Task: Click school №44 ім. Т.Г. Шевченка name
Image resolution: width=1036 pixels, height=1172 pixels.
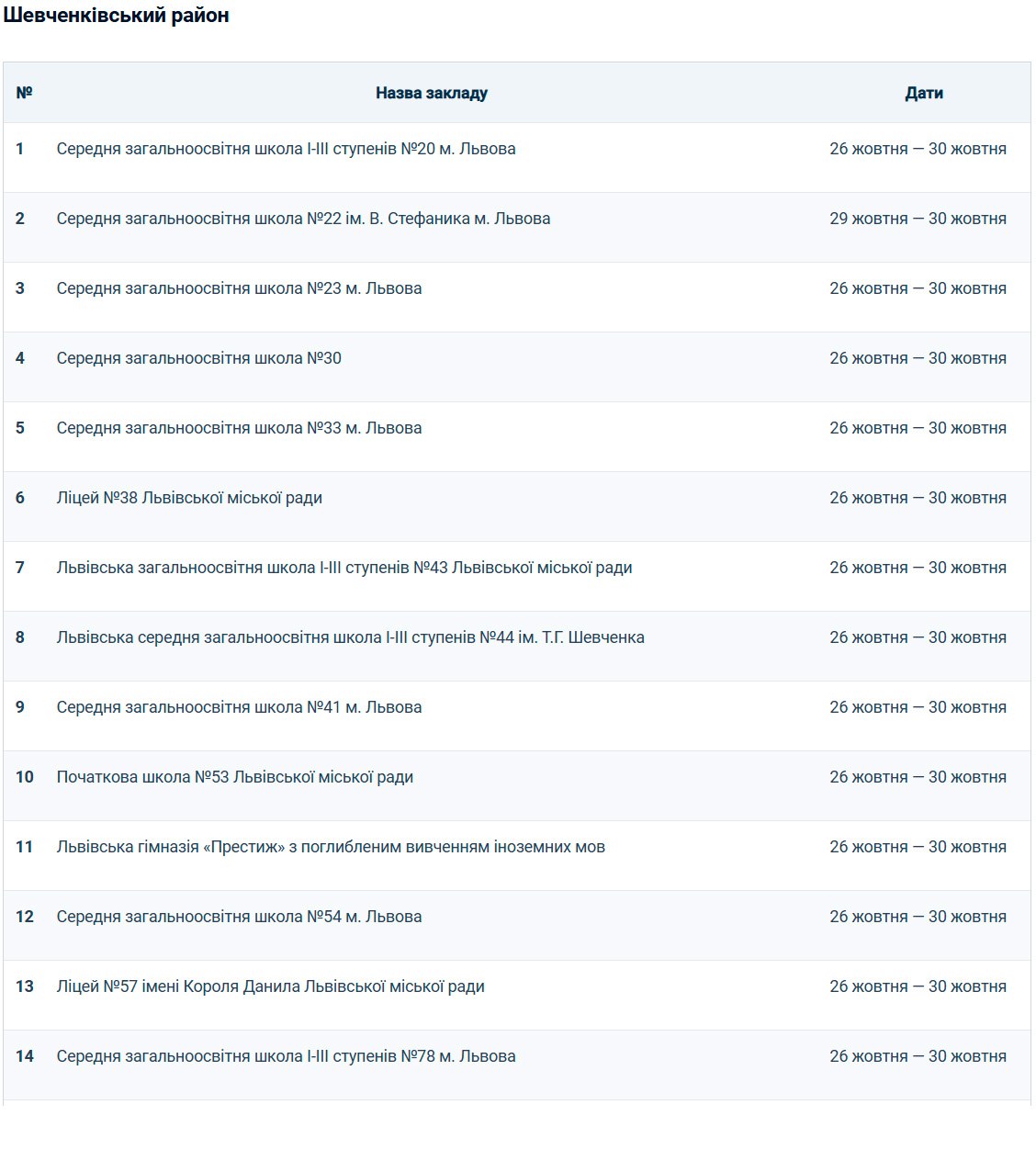Action: [x=350, y=637]
